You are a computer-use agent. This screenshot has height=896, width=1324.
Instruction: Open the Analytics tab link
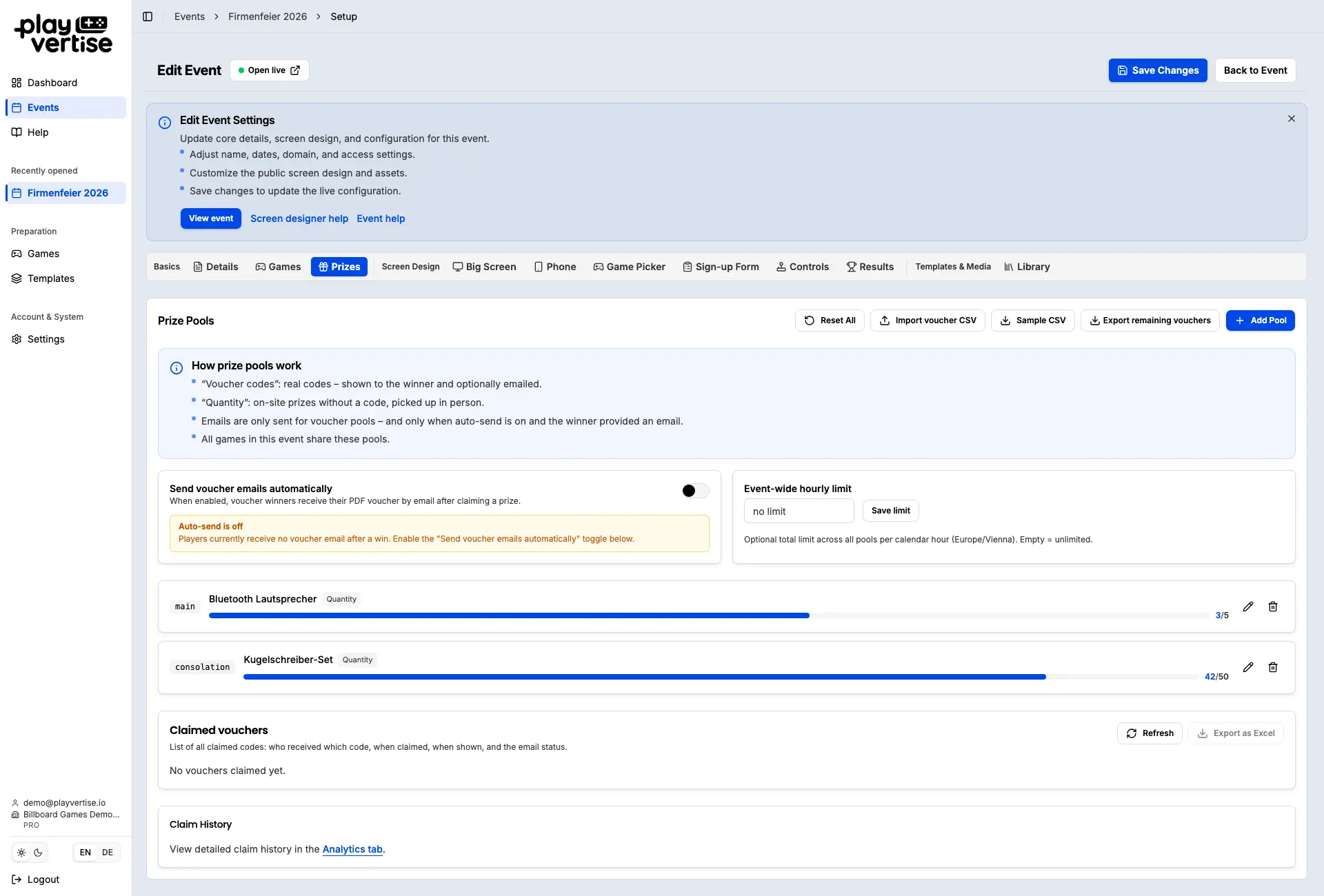point(352,849)
